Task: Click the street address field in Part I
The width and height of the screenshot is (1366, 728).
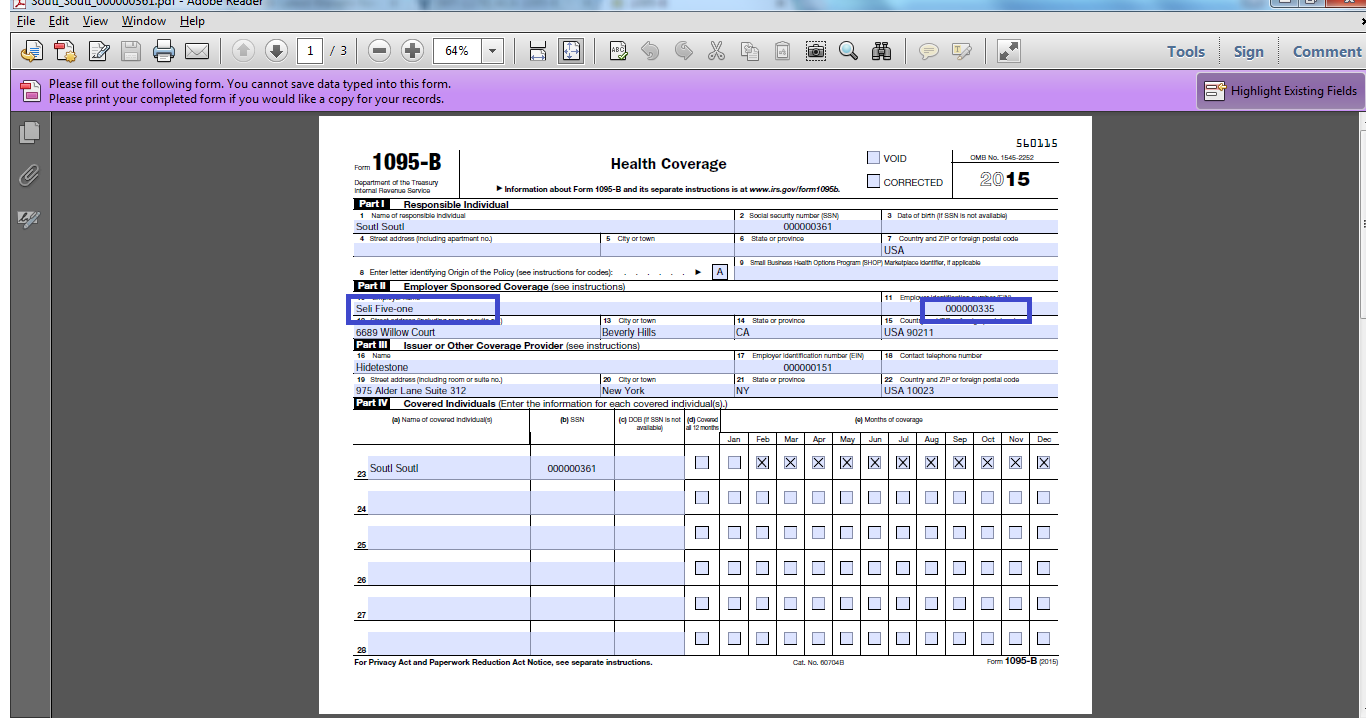Action: pos(476,250)
